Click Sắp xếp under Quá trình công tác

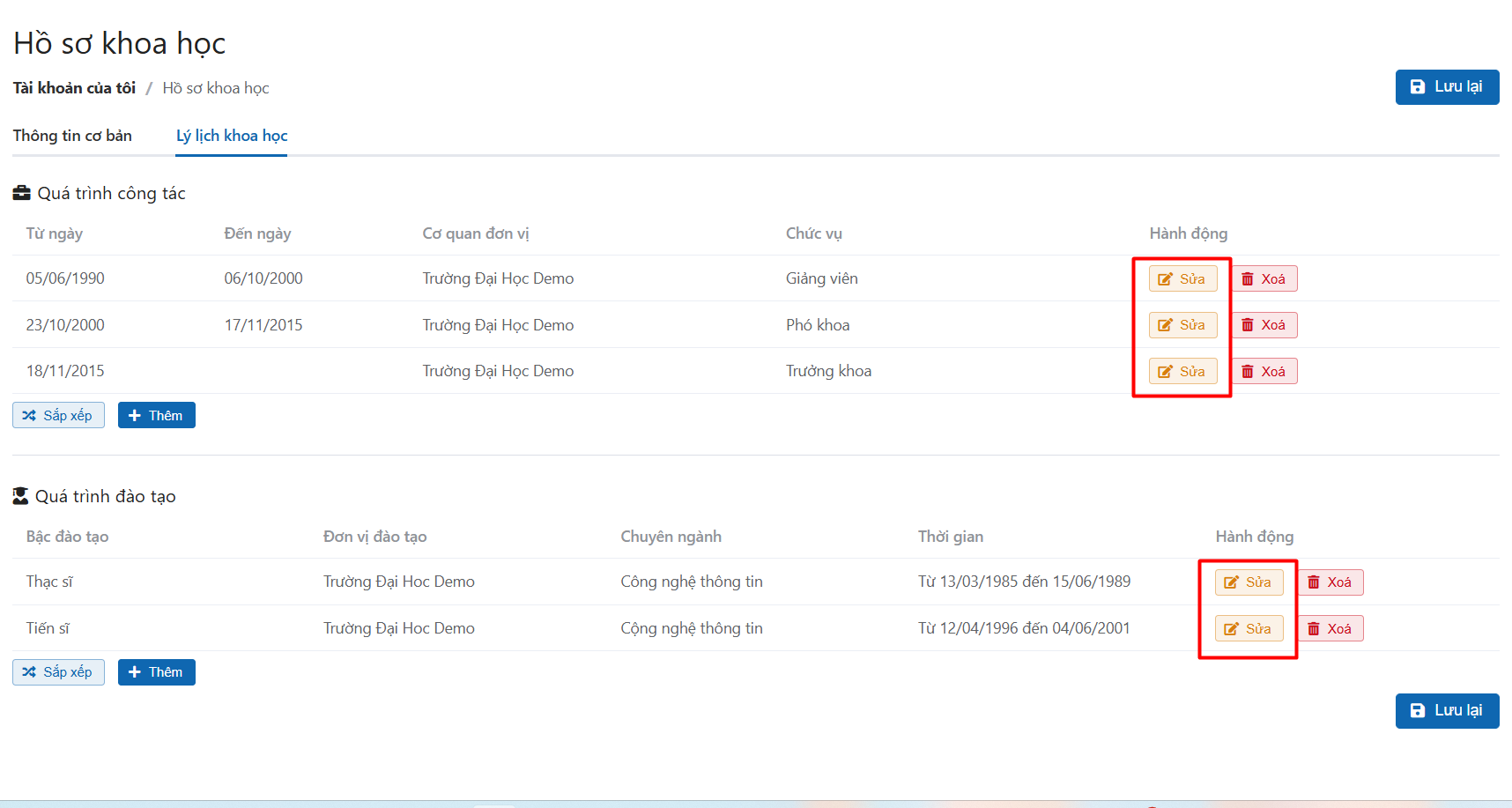pos(58,416)
